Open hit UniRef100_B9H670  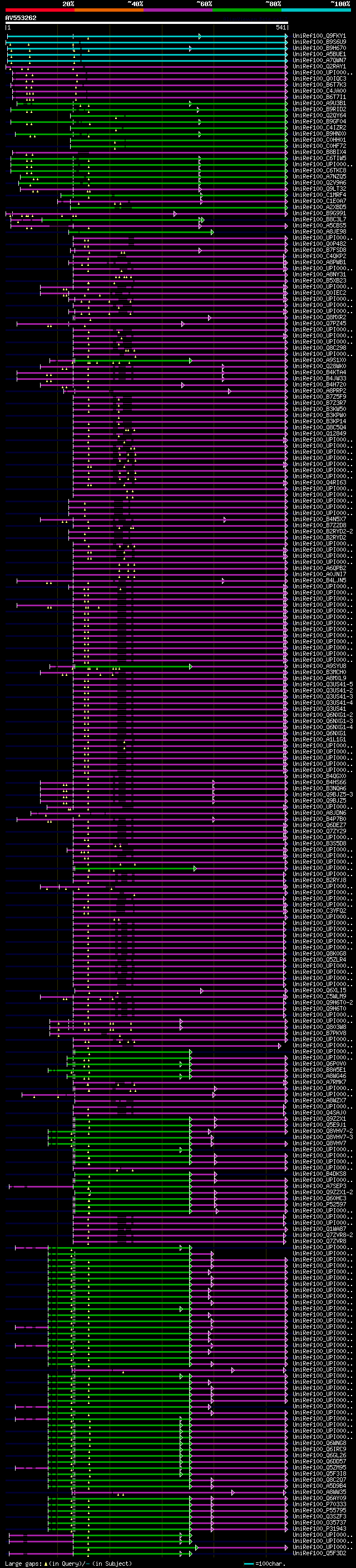pyautogui.click(x=319, y=48)
